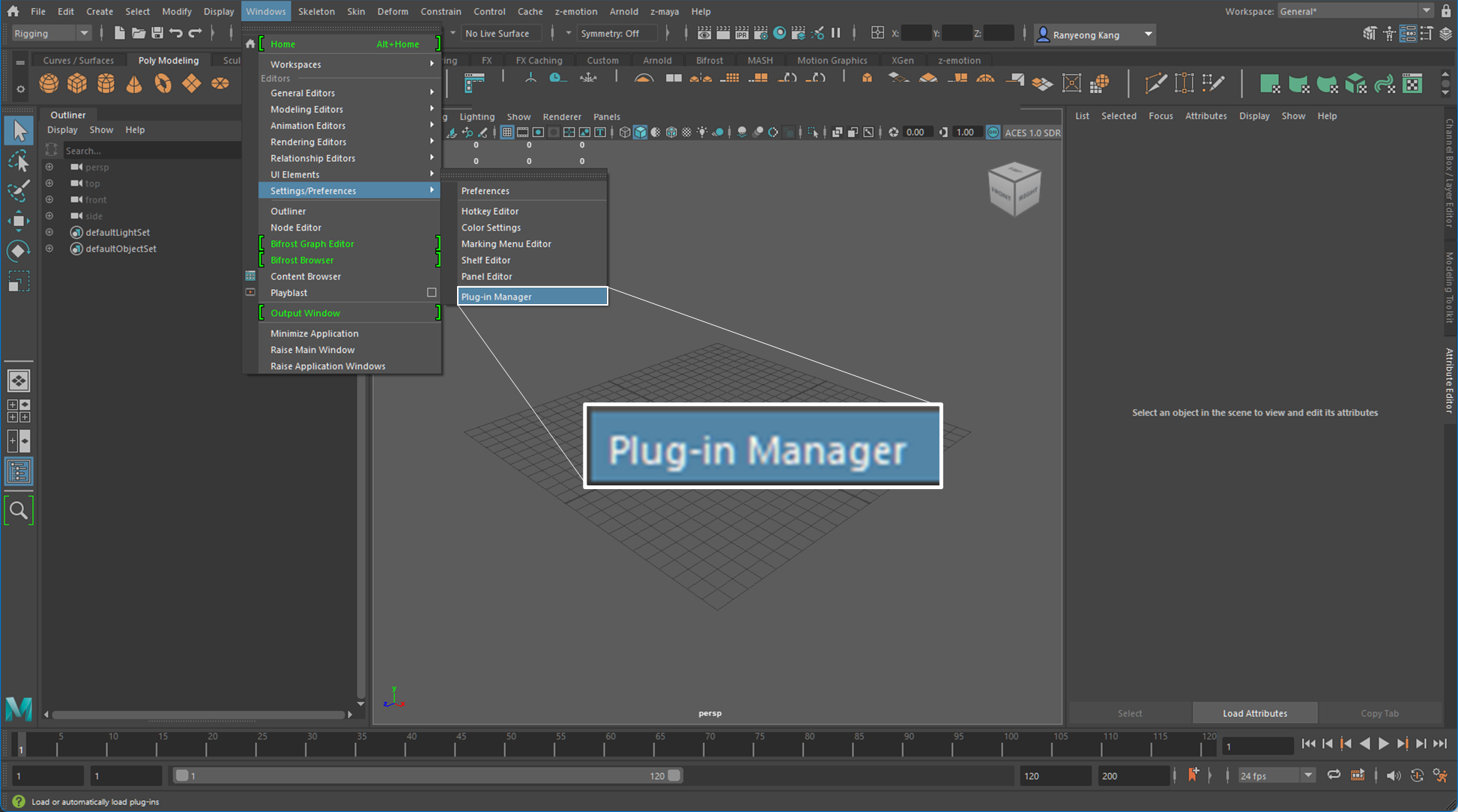Select Shelf Editor in the submenu

tap(532, 260)
